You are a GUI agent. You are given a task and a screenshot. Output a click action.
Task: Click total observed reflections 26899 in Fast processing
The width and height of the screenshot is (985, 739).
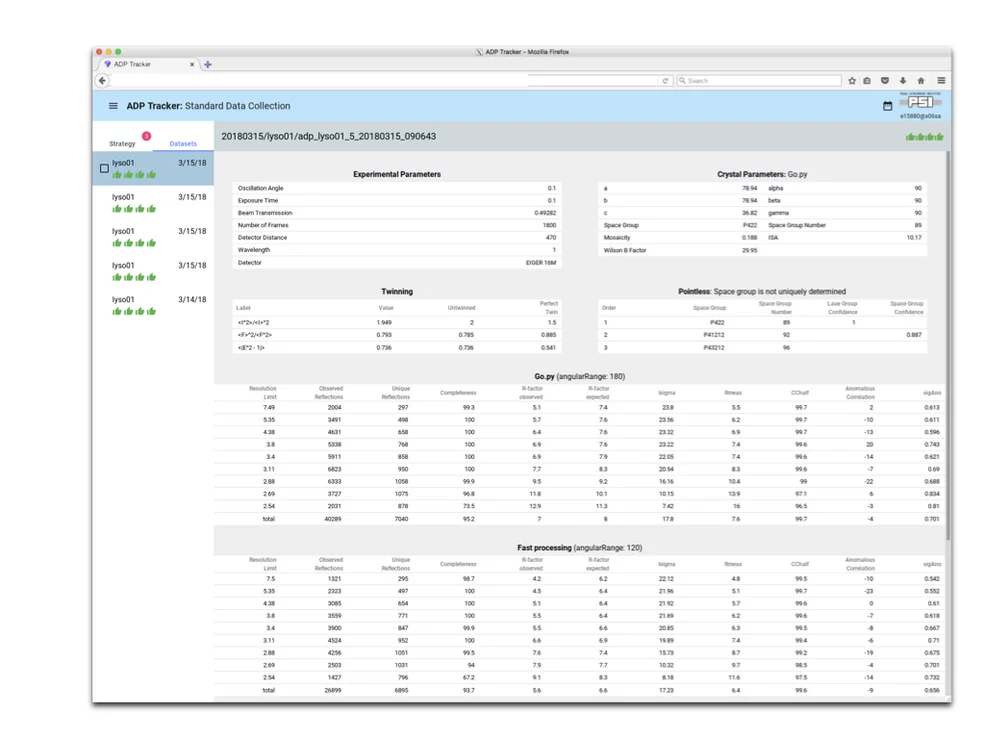332,691
